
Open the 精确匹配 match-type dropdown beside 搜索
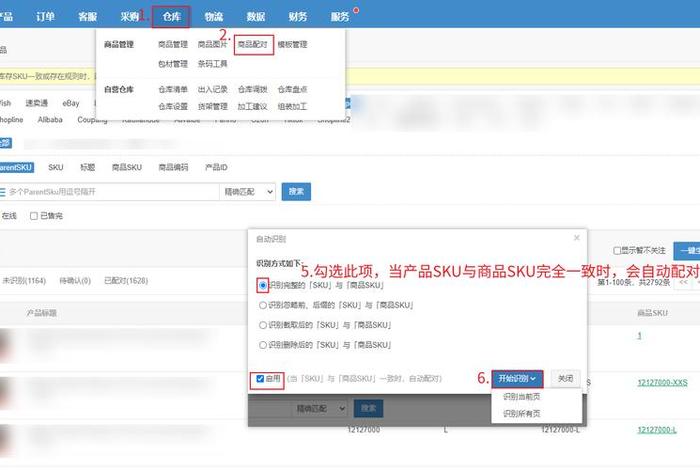[x=248, y=192]
